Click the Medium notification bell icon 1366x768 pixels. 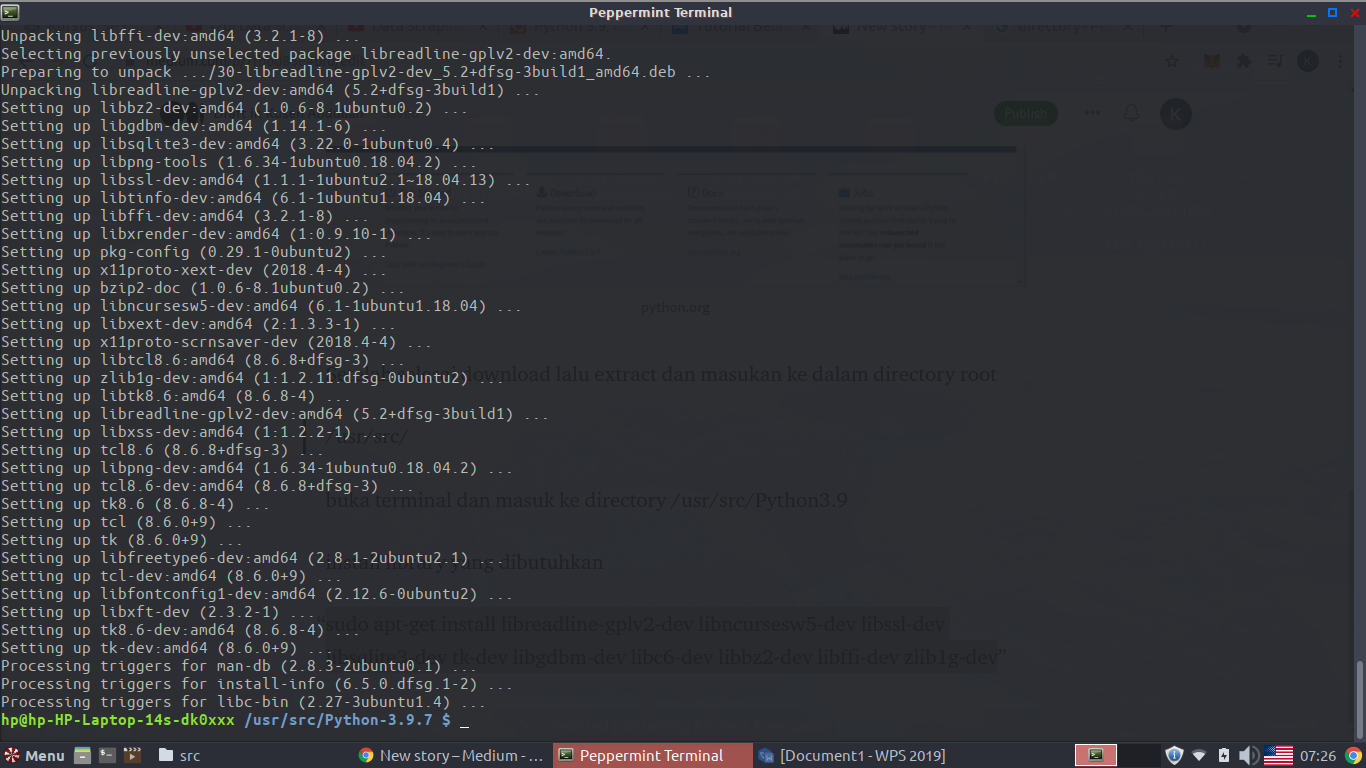click(1131, 114)
